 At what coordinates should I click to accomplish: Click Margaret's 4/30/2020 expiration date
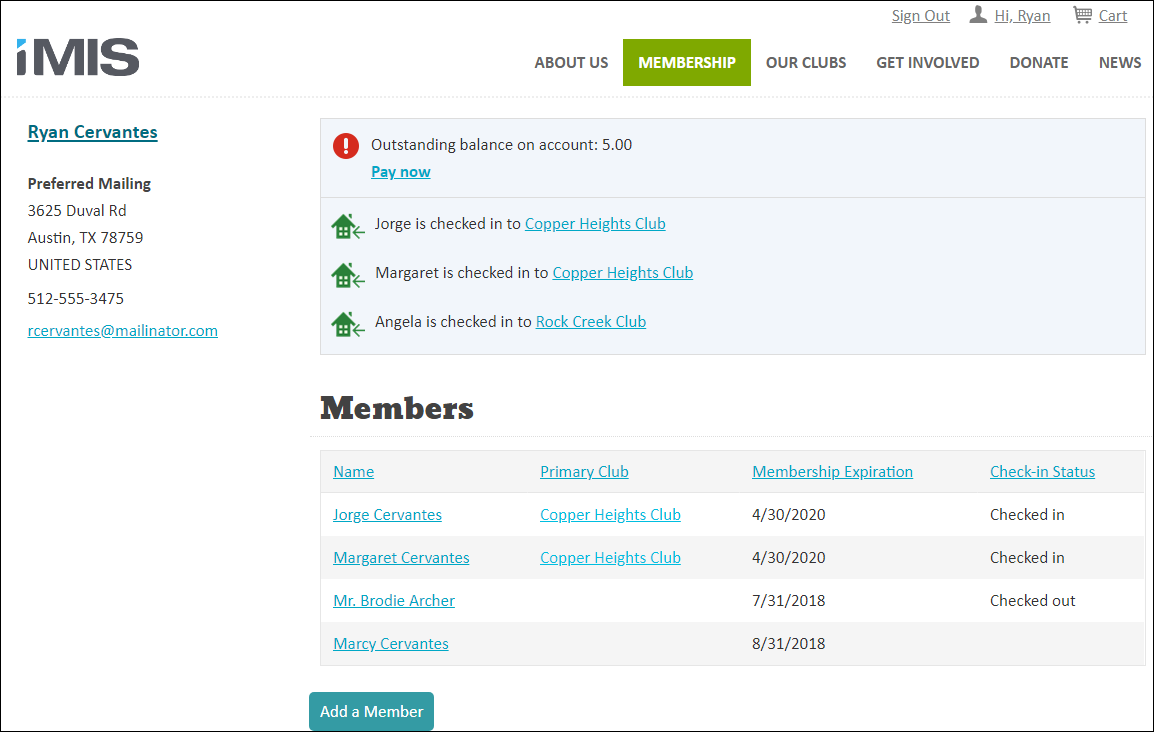click(788, 558)
